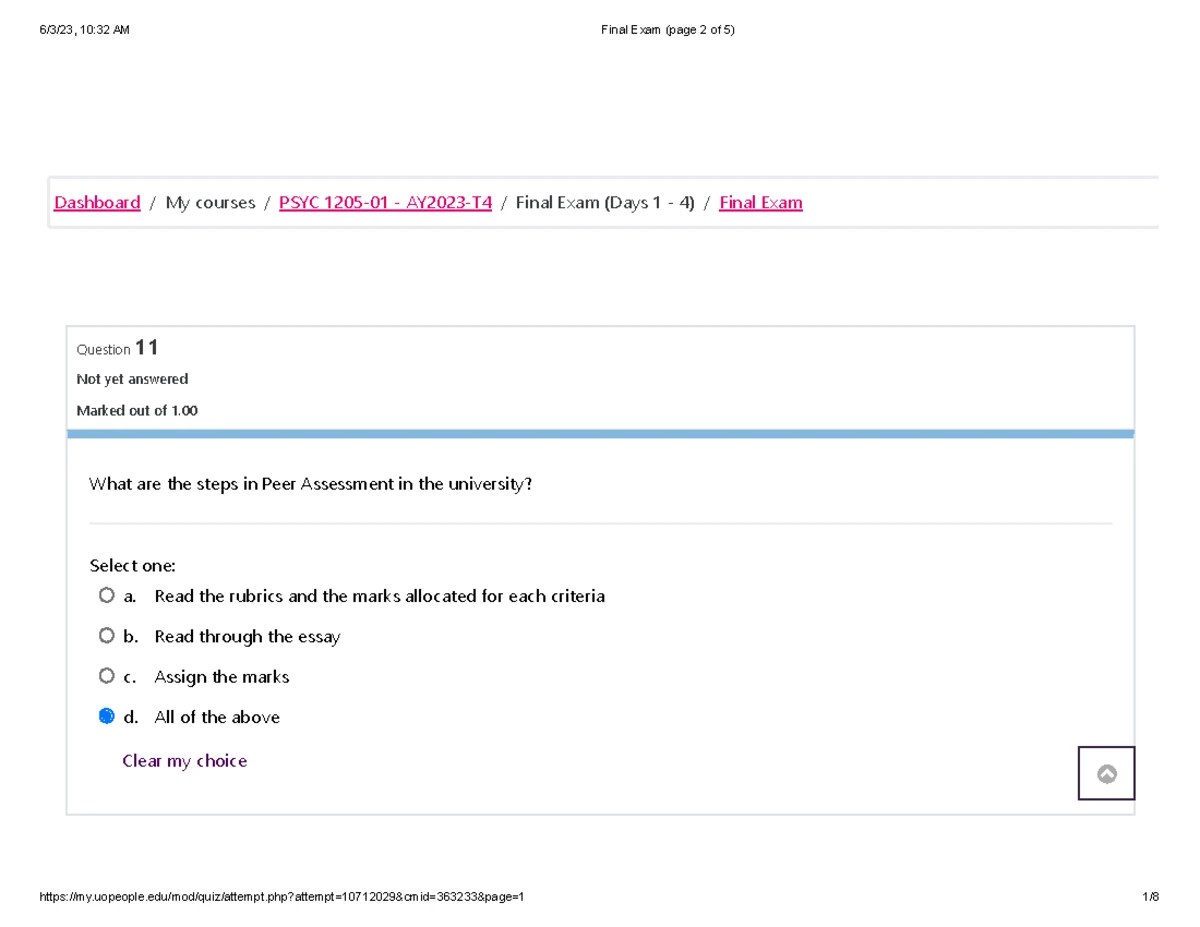
Task: Choose the radio button for option b
Action: (x=107, y=636)
